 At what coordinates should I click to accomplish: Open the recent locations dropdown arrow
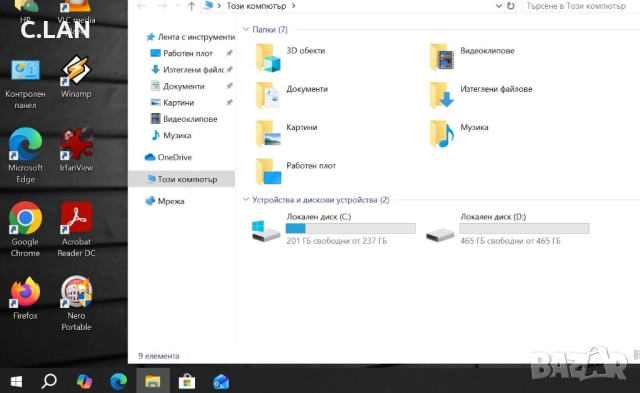coord(178,6)
